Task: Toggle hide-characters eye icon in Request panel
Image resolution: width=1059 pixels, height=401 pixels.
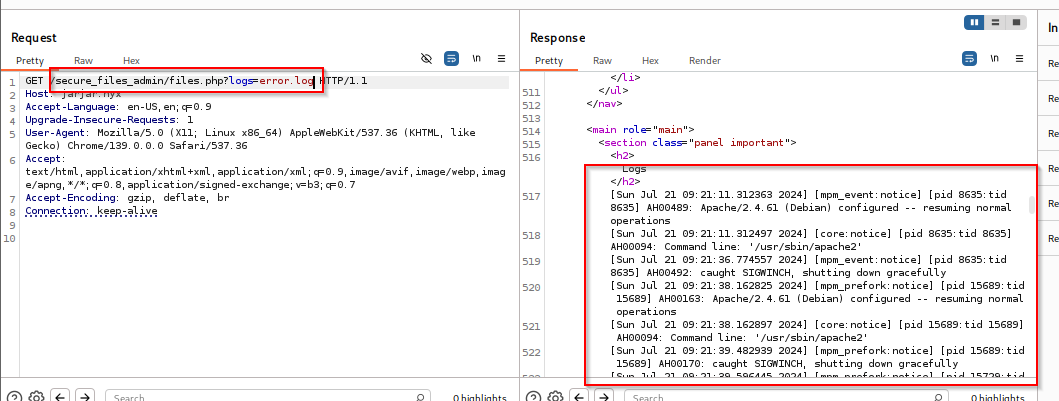Action: tap(427, 59)
